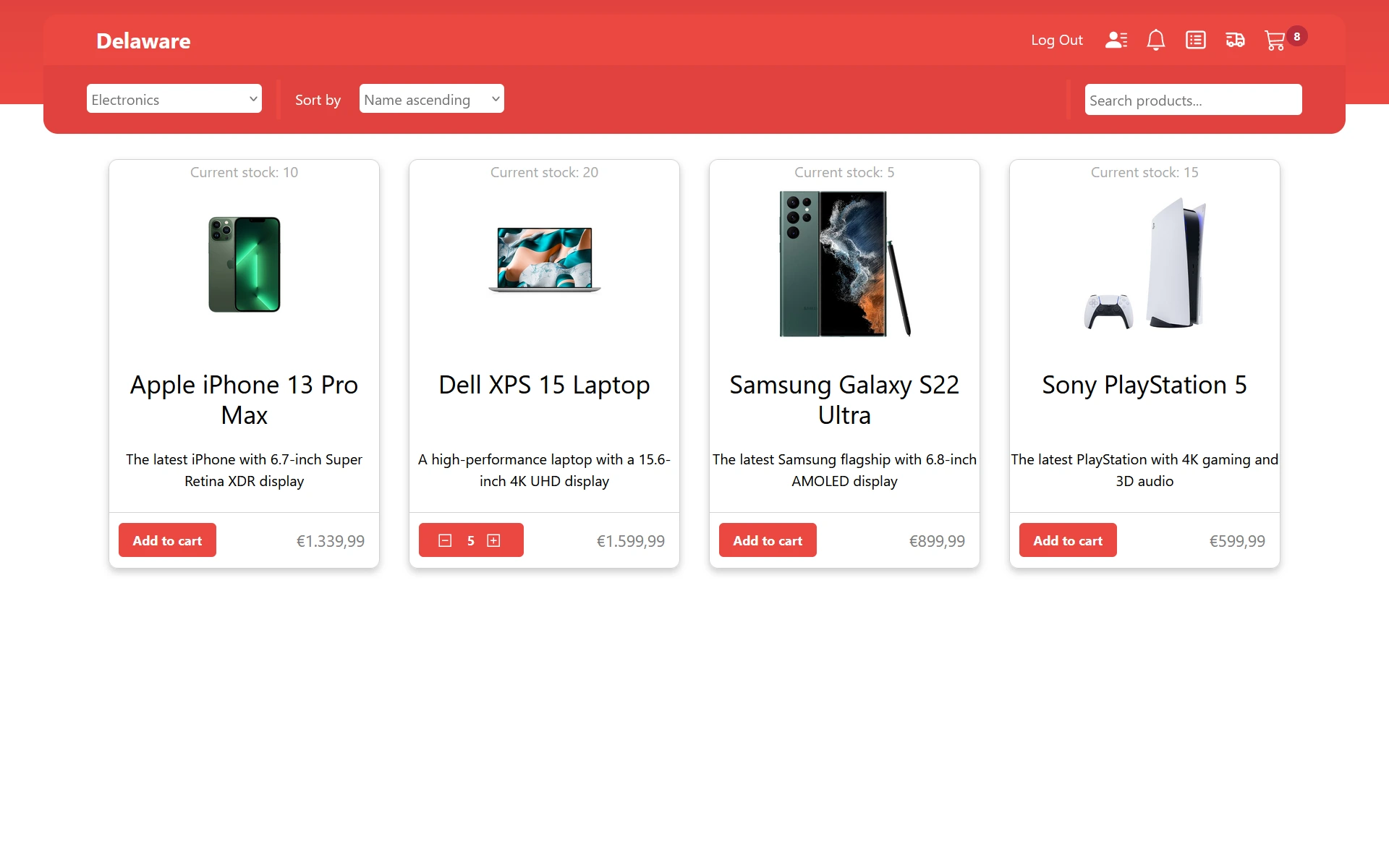Click the €1.339,99 price
The width and height of the screenshot is (1389, 868).
[x=331, y=541]
